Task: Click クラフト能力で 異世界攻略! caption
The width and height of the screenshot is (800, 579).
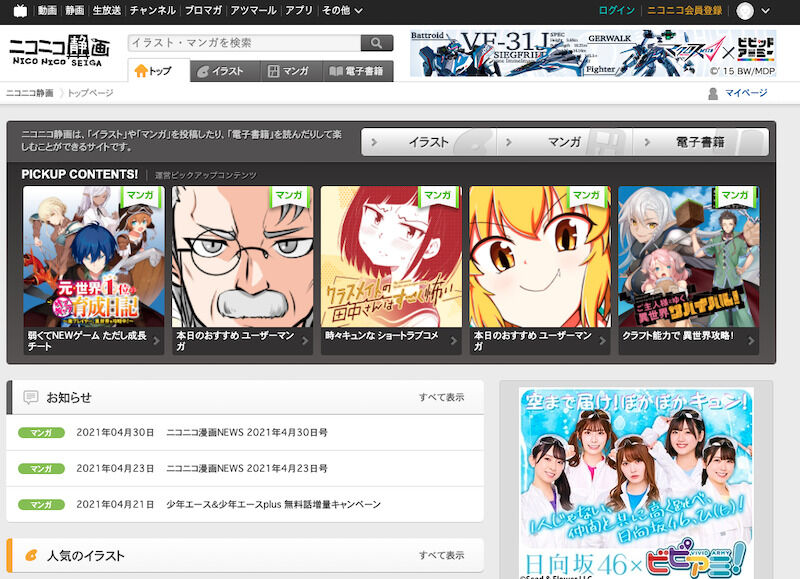Action: [x=678, y=336]
